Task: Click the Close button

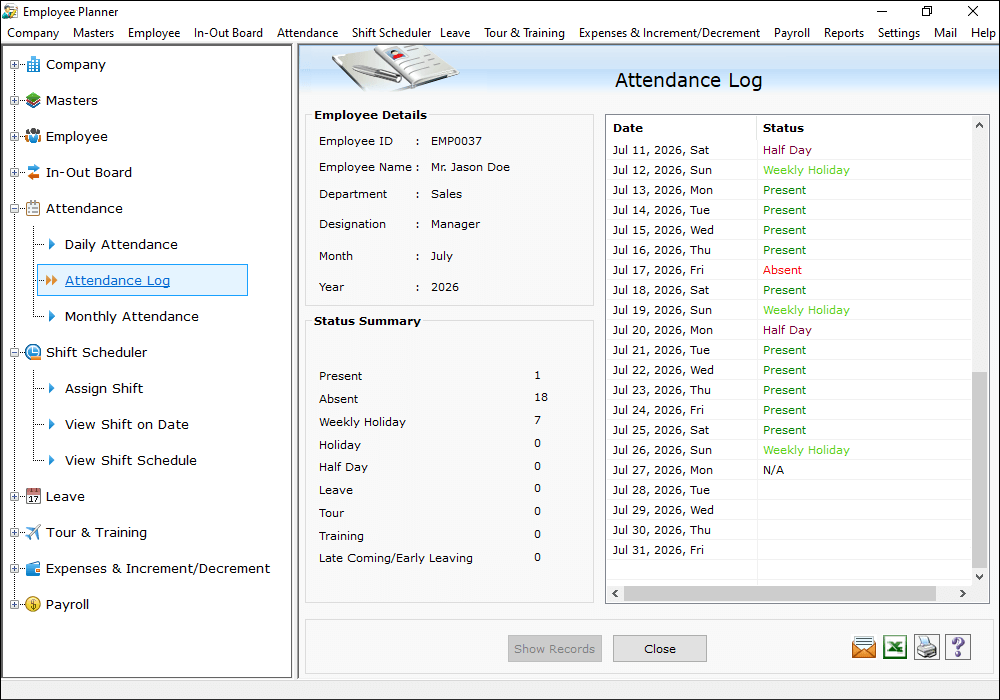Action: coord(659,648)
